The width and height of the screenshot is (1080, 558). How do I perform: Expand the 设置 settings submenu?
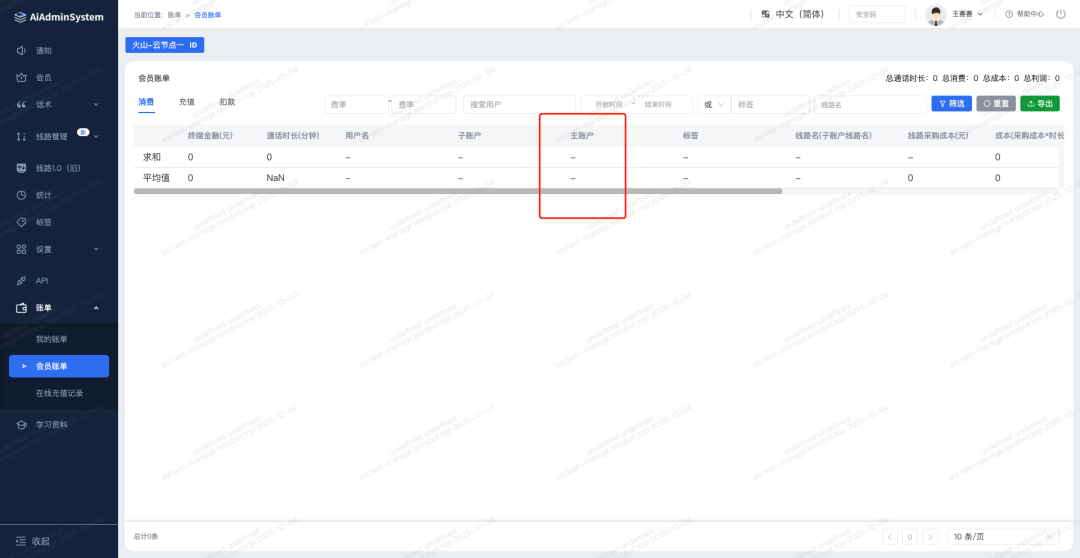[96, 249]
